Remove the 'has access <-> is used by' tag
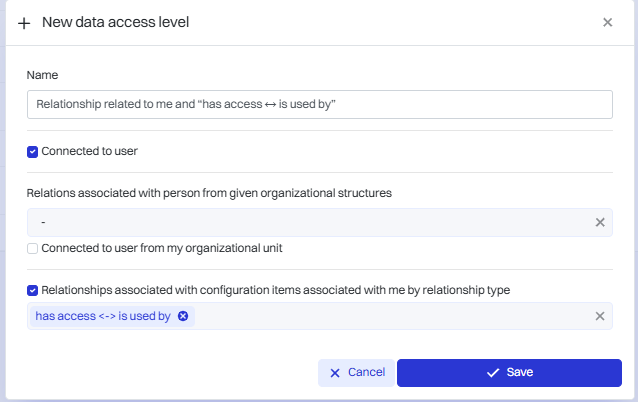The image size is (638, 402). click(182, 316)
